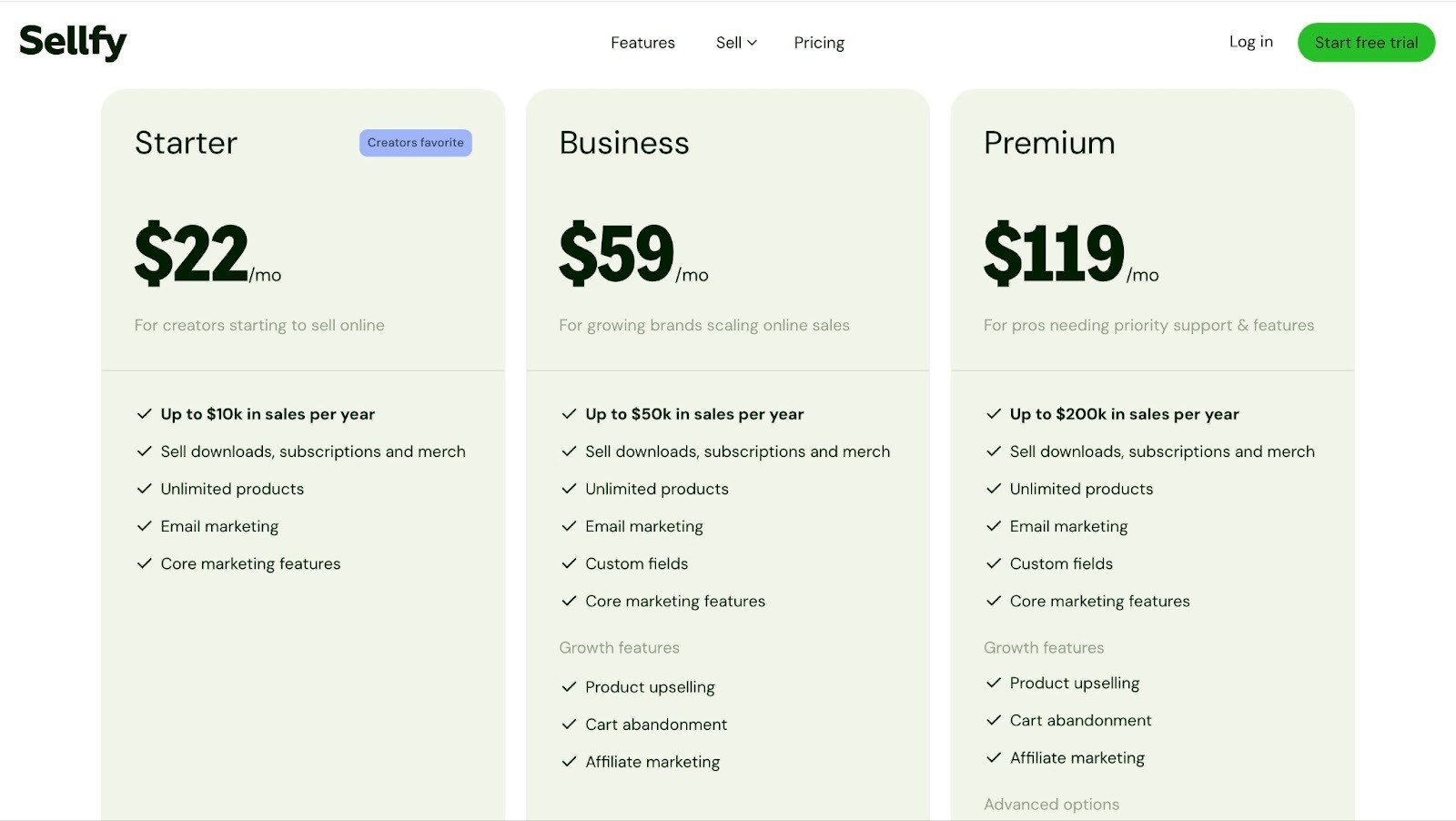Click the Log in link
1456x821 pixels.
coord(1250,41)
